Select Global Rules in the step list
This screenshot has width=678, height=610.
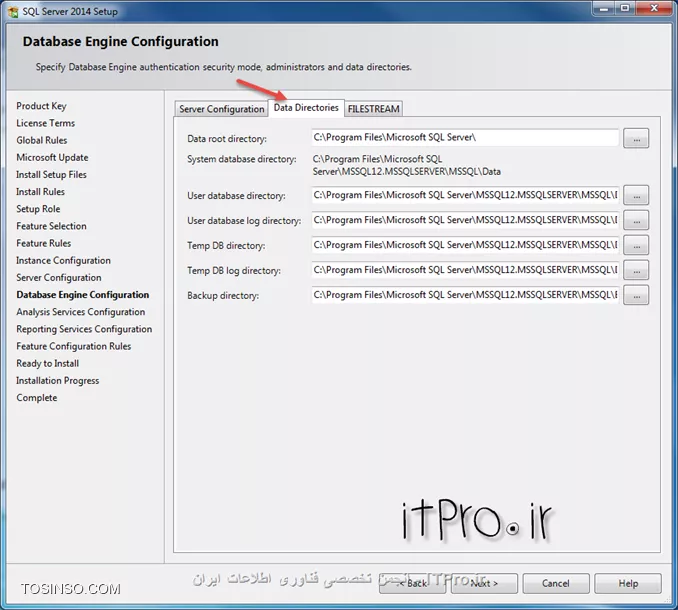(42, 141)
